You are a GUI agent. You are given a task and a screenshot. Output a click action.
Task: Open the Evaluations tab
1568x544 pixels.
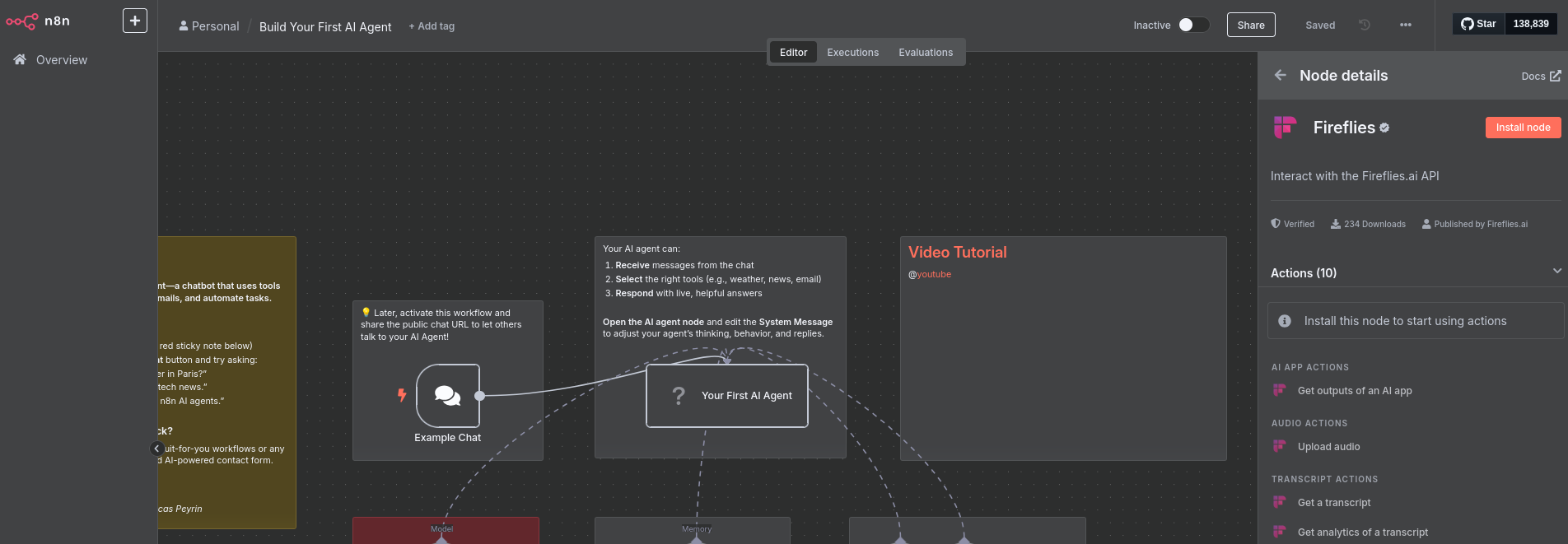point(926,52)
